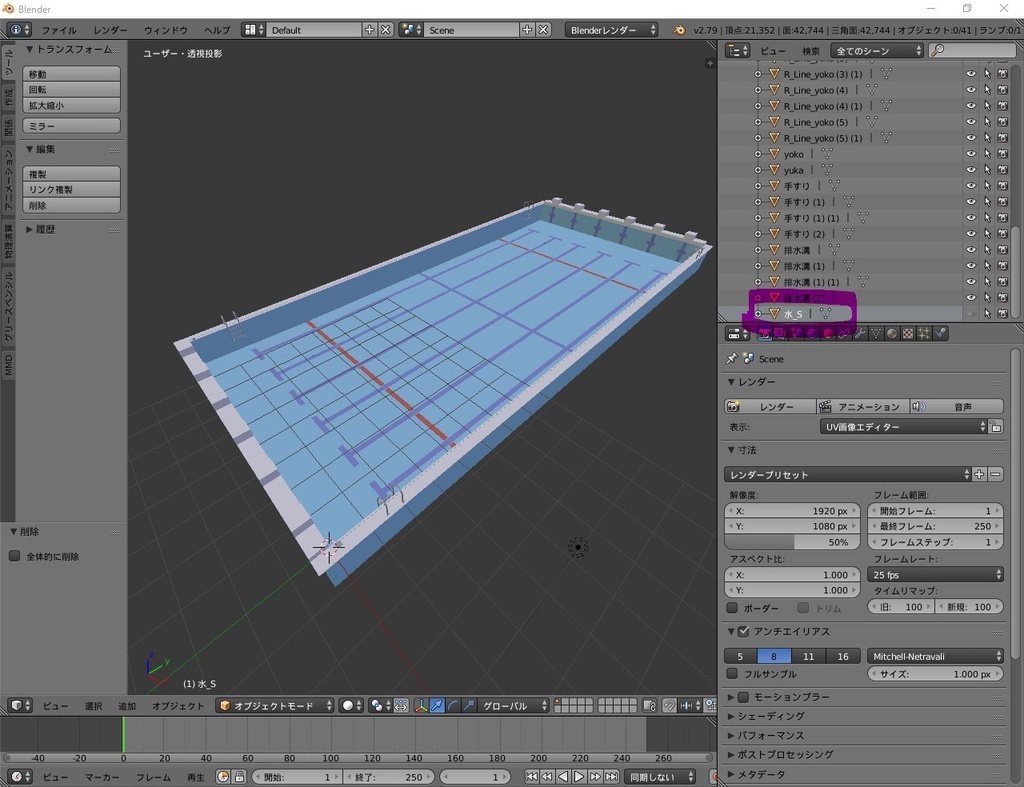Hide the 水_S object in the outliner

pyautogui.click(x=969, y=313)
